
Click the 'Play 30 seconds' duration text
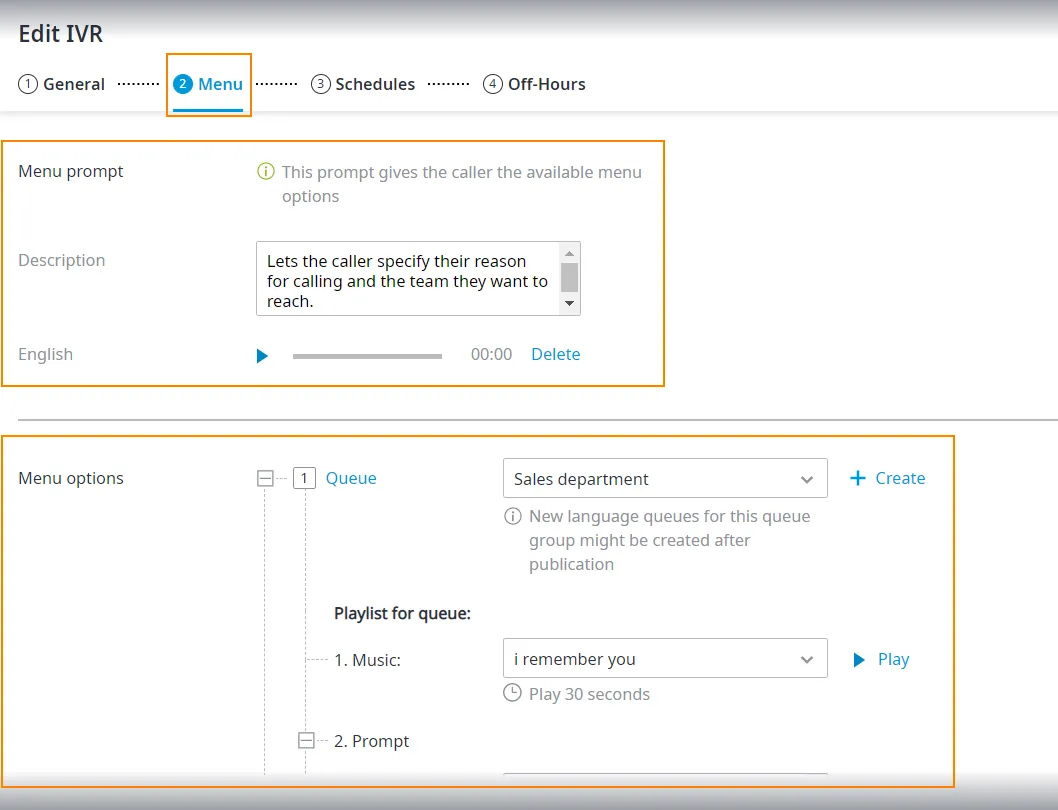tap(589, 694)
